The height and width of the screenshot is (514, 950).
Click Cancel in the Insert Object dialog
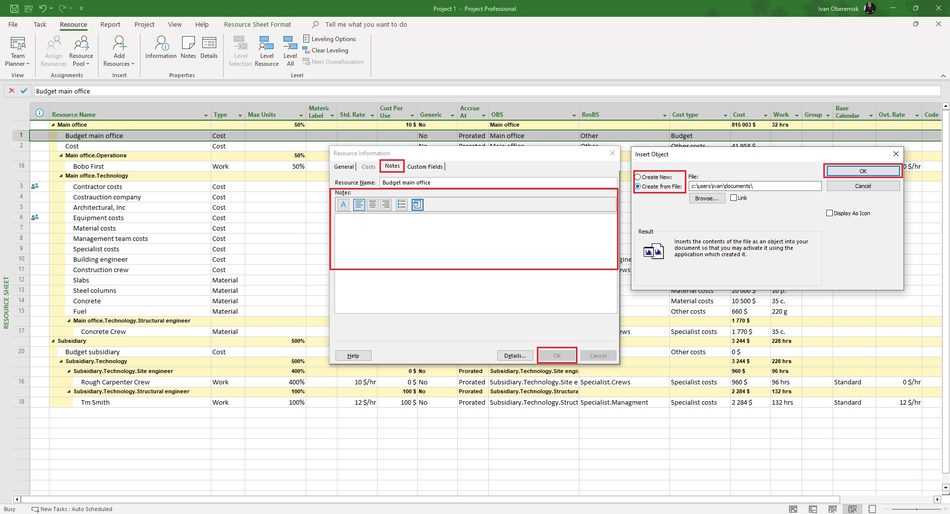[x=863, y=186]
